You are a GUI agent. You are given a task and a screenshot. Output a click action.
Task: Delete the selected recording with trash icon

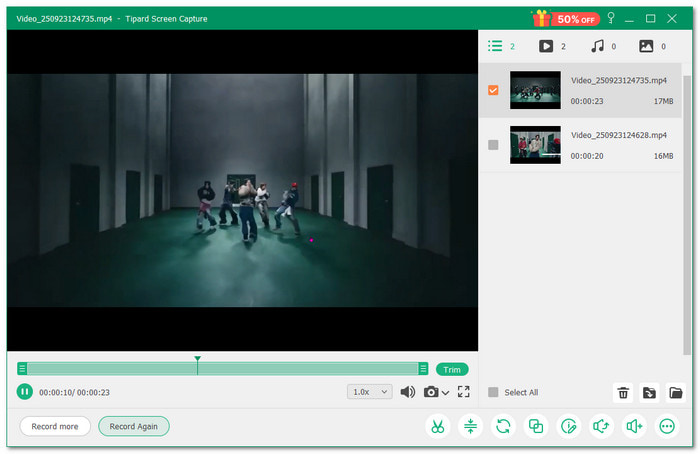[x=623, y=393]
